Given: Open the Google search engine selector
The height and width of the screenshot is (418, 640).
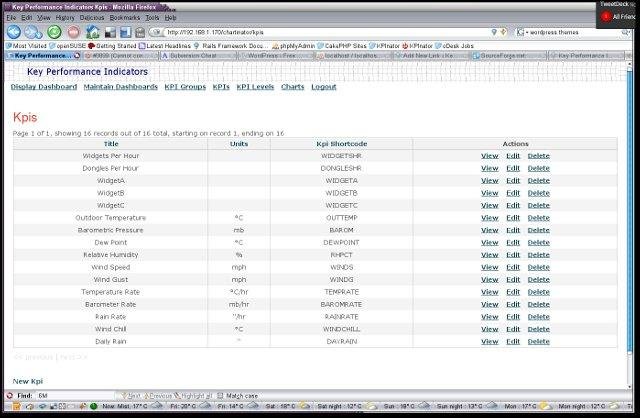Looking at the screenshot, I should point(522,32).
